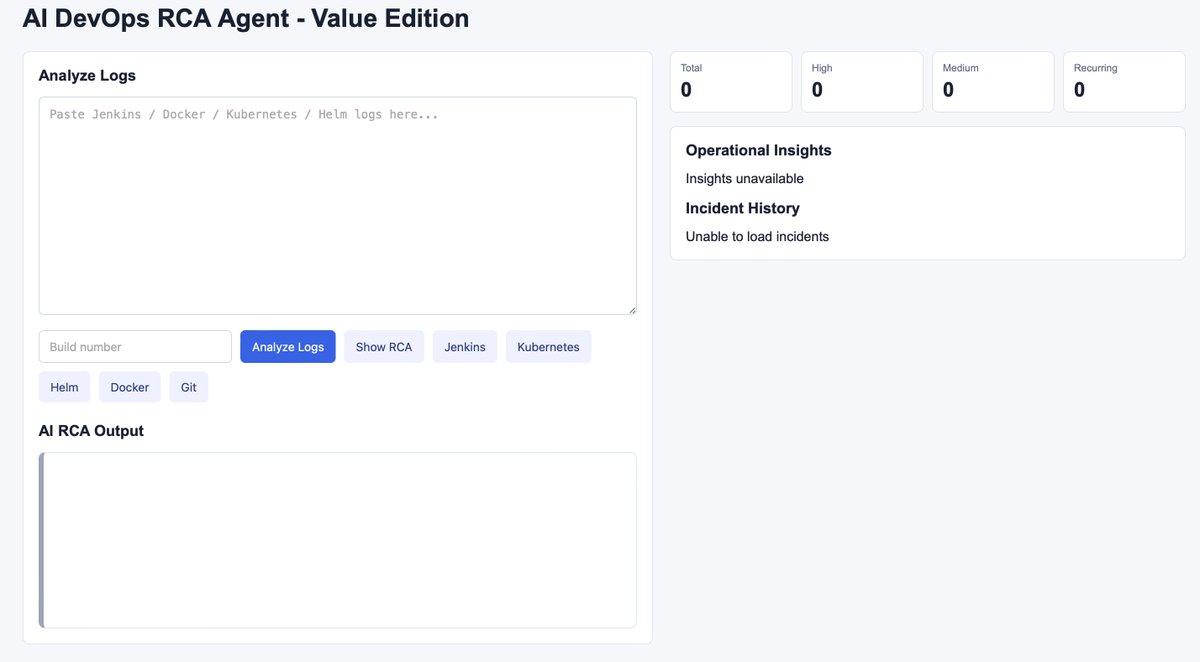Select the Jenkins sample button
Screen dimensions: 1200x662
(x=465, y=347)
